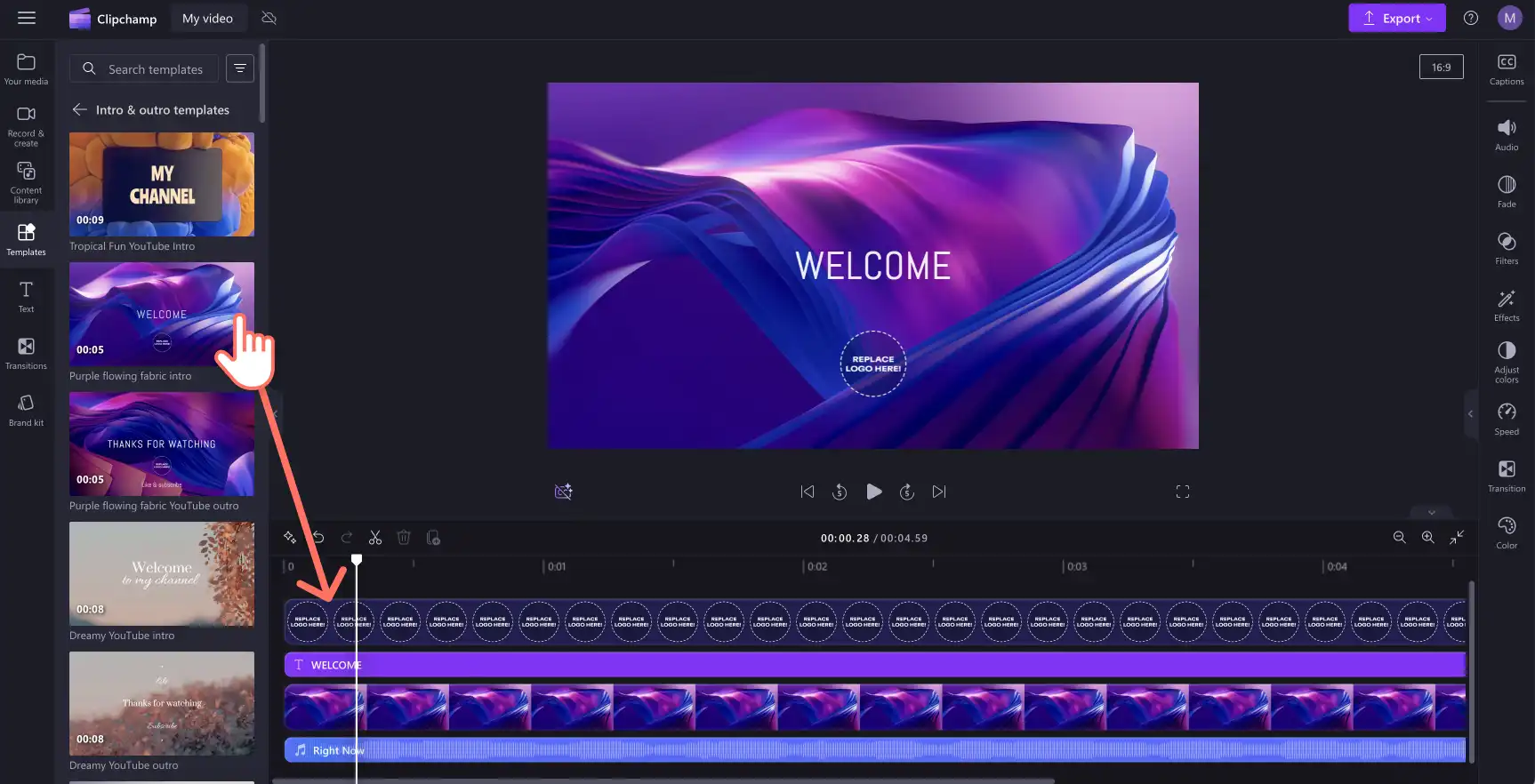
Task: Zoom out of the timeline
Action: point(1399,537)
